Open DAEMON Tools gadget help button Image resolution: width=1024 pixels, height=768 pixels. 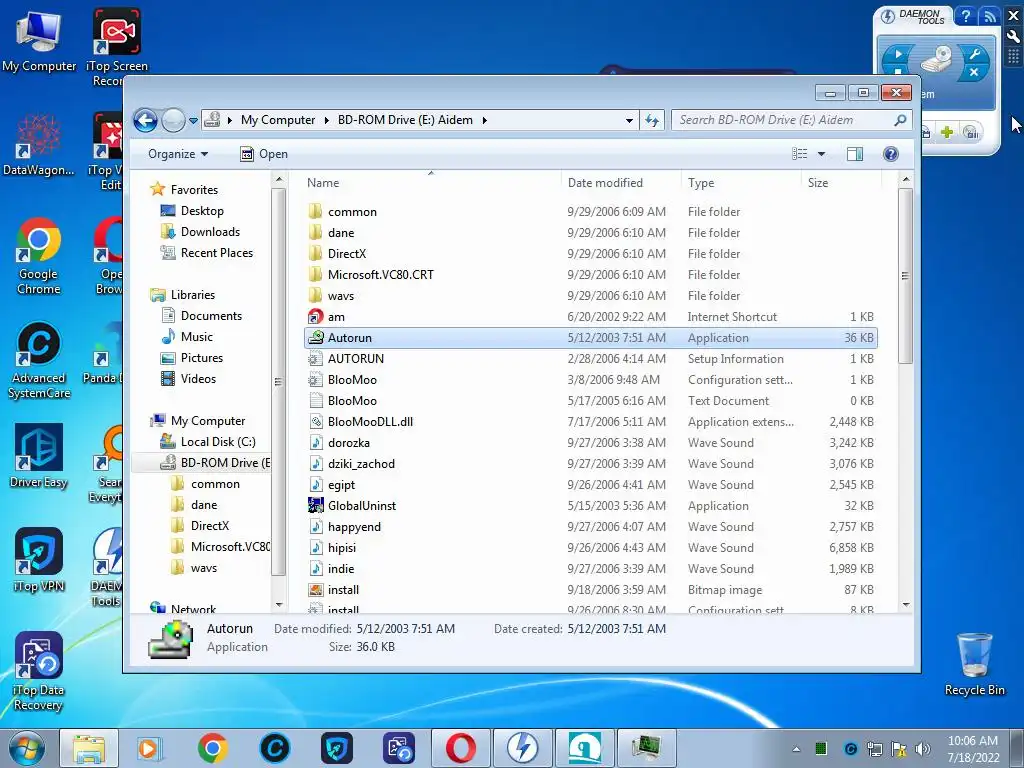pos(965,16)
